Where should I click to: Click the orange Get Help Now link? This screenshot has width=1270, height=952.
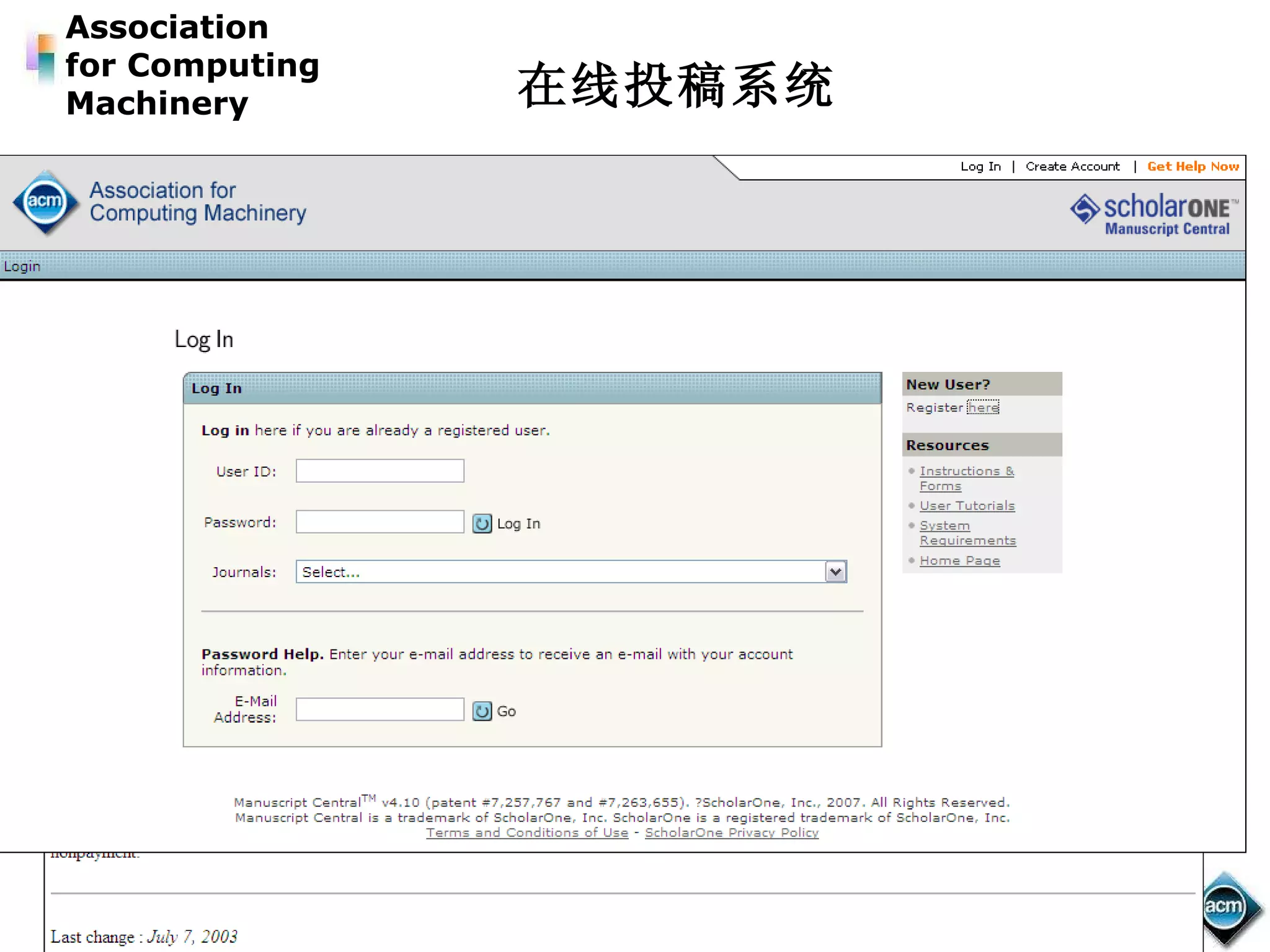(1192, 167)
